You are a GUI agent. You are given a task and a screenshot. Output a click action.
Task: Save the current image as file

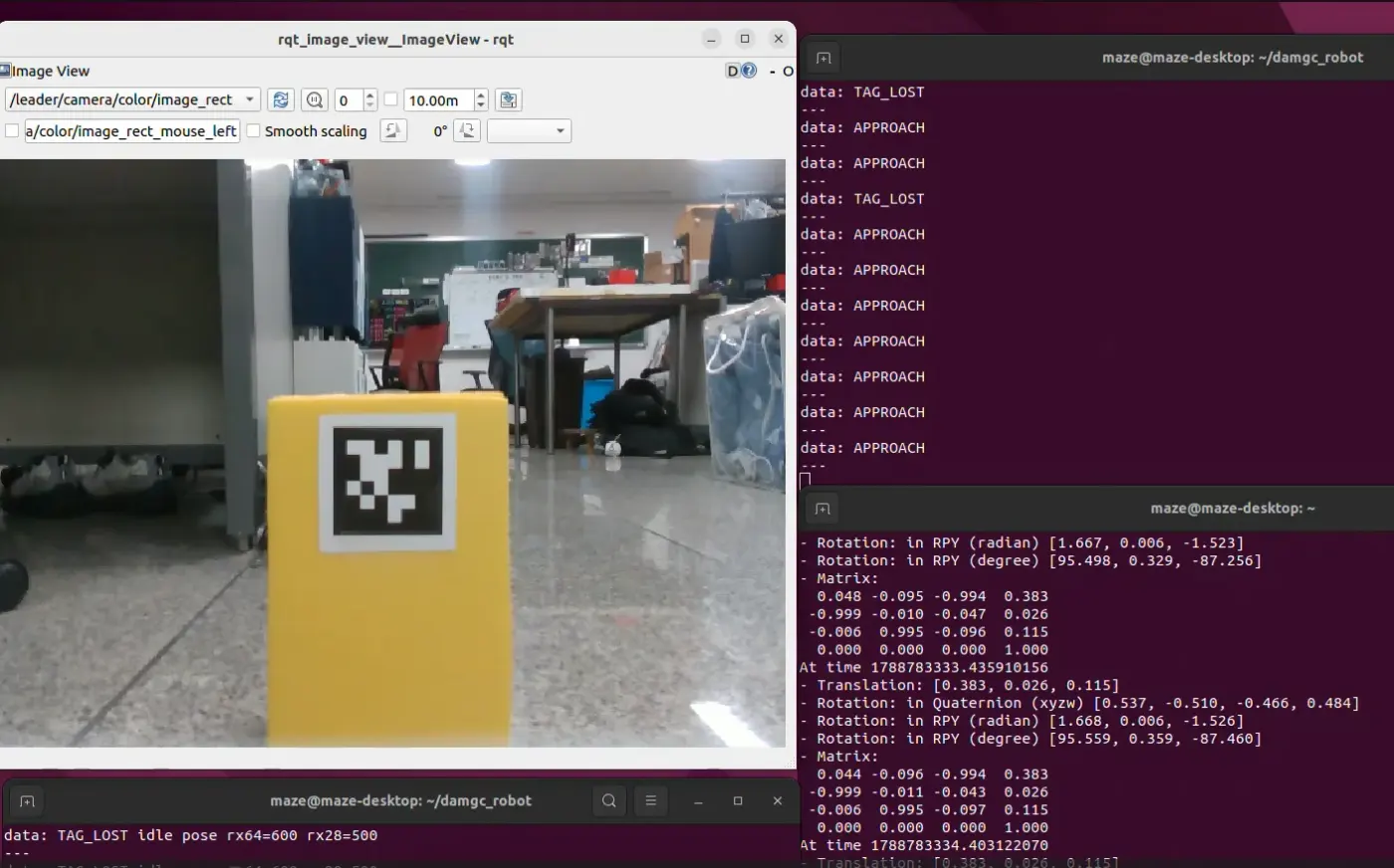click(x=508, y=100)
